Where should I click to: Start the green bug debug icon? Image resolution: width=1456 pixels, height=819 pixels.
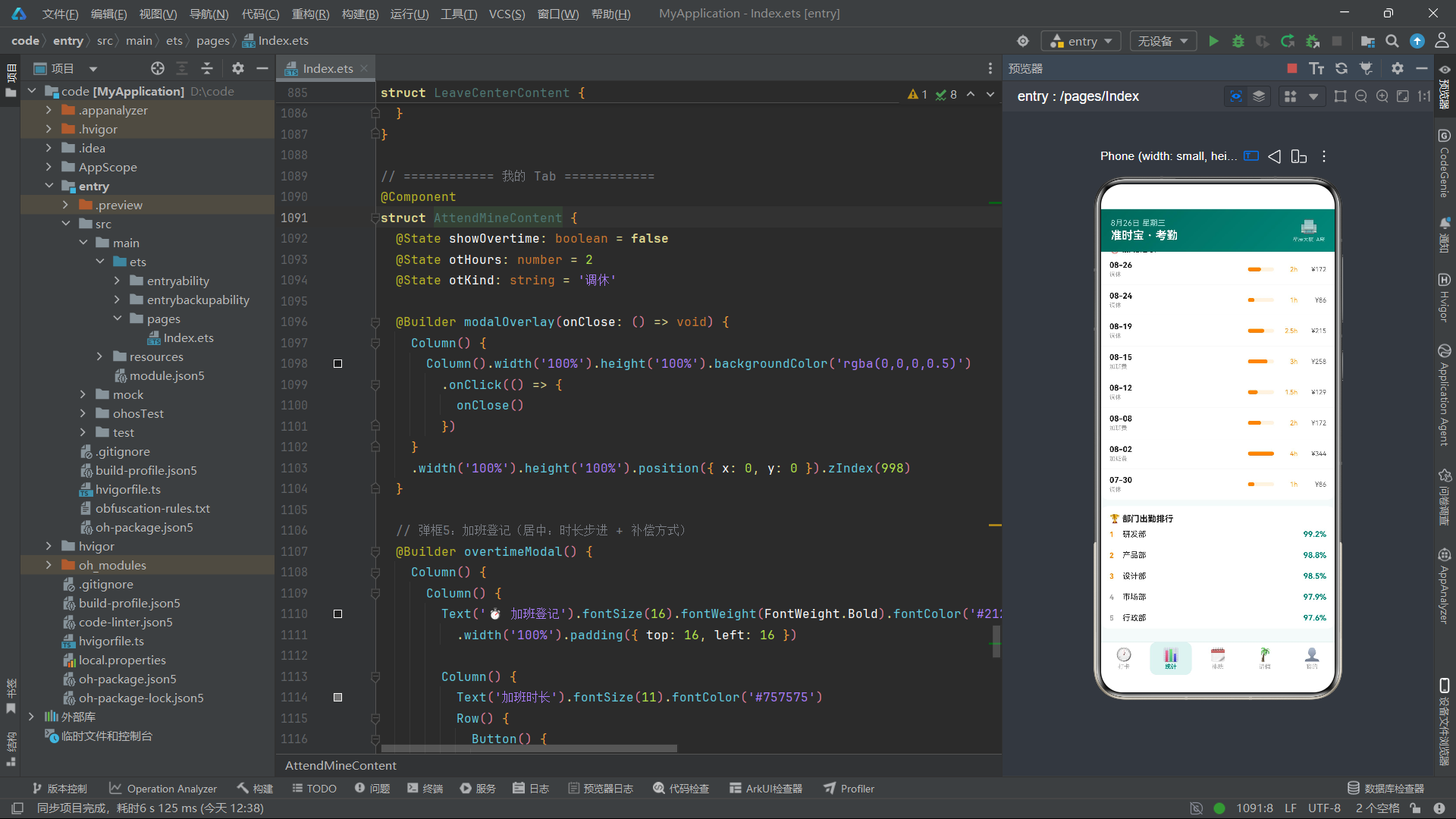point(1238,41)
